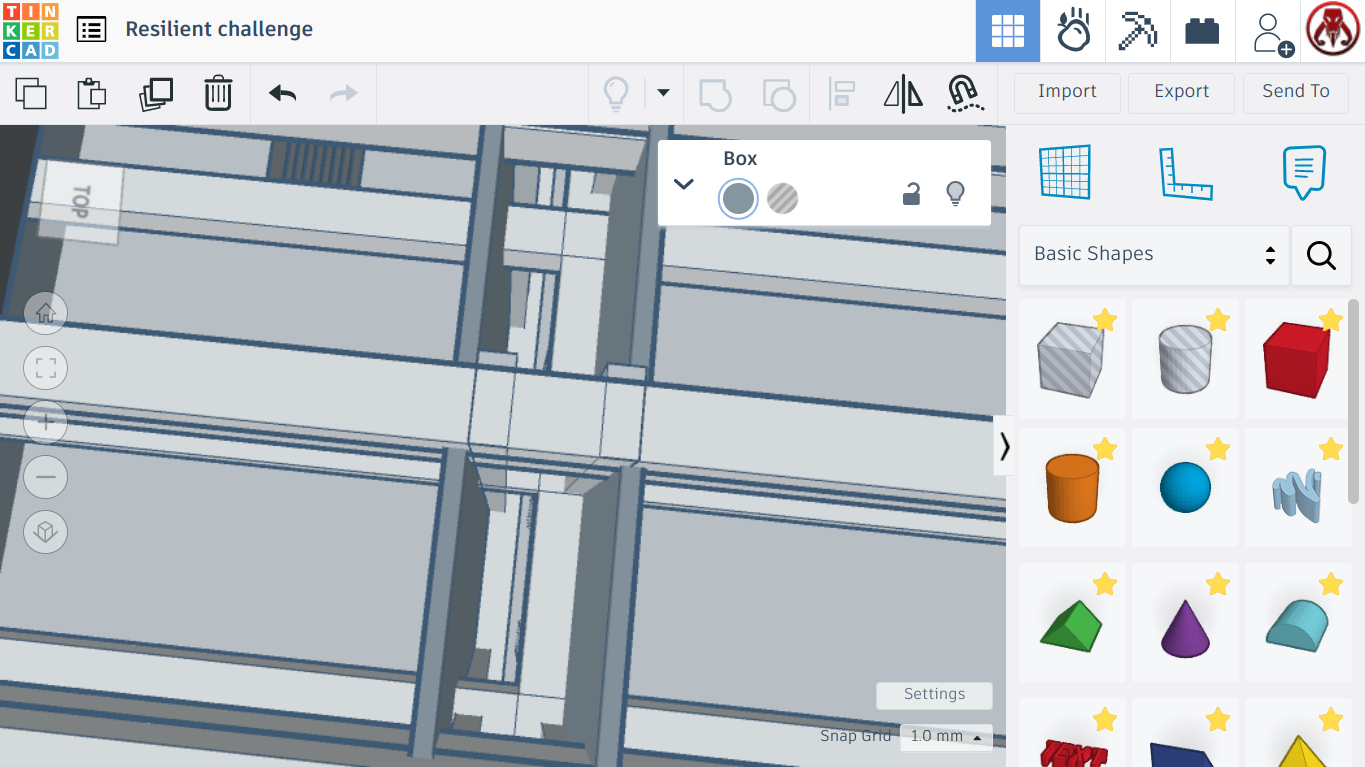1365x767 pixels.
Task: Ungroup the selected shapes
Action: coord(779,94)
